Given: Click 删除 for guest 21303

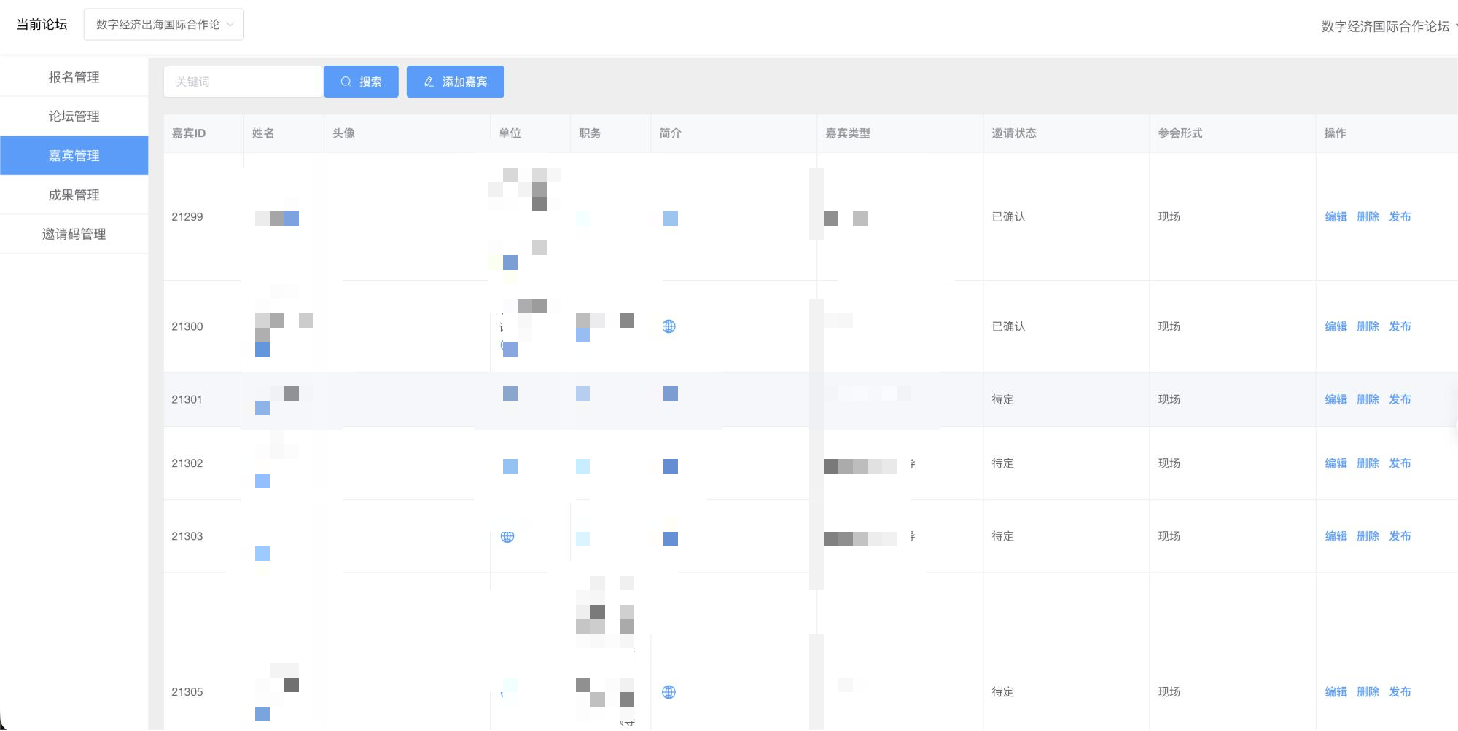Looking at the screenshot, I should coord(1367,537).
